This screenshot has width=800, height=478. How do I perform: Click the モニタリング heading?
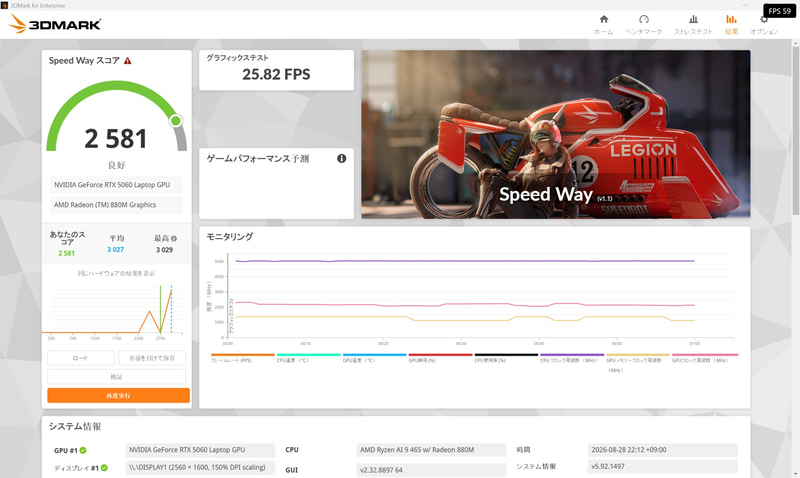click(230, 237)
